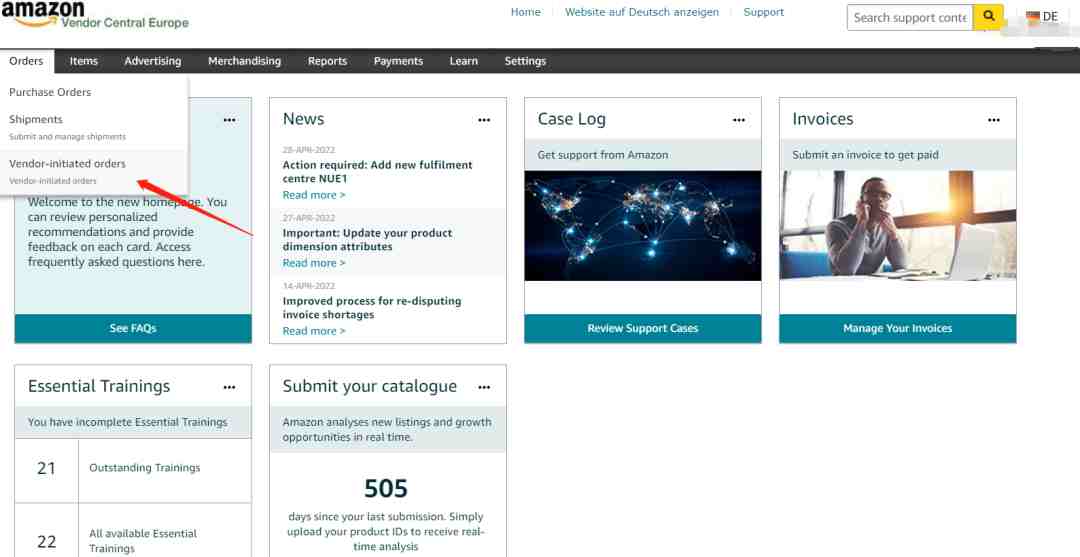1080x557 pixels.
Task: Open the Reports navigation menu
Action: [x=327, y=61]
